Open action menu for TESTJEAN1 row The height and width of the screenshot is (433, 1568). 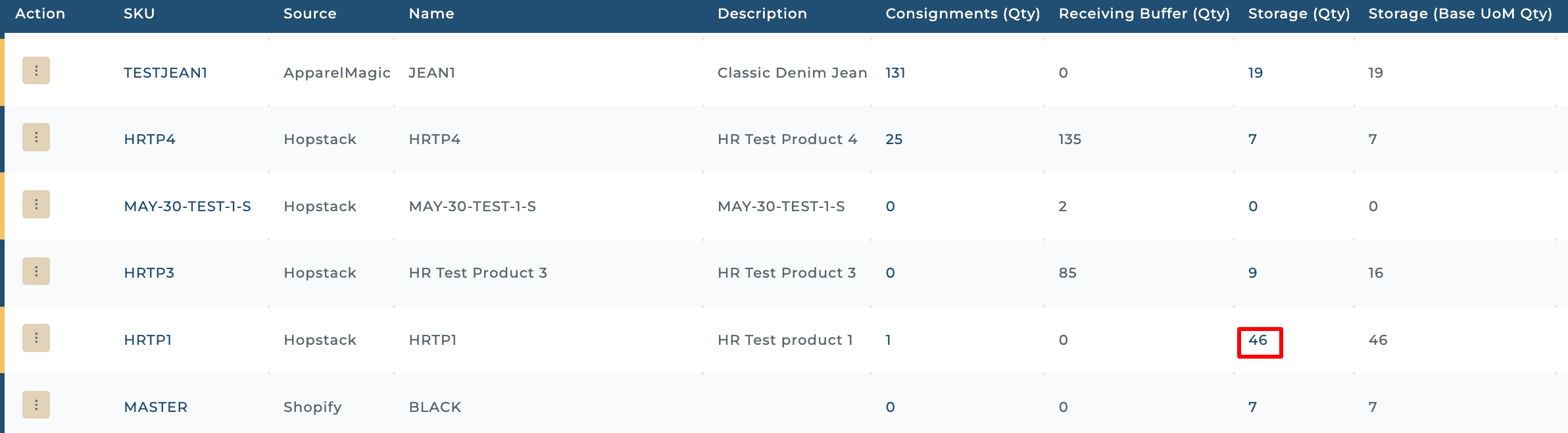(x=36, y=70)
